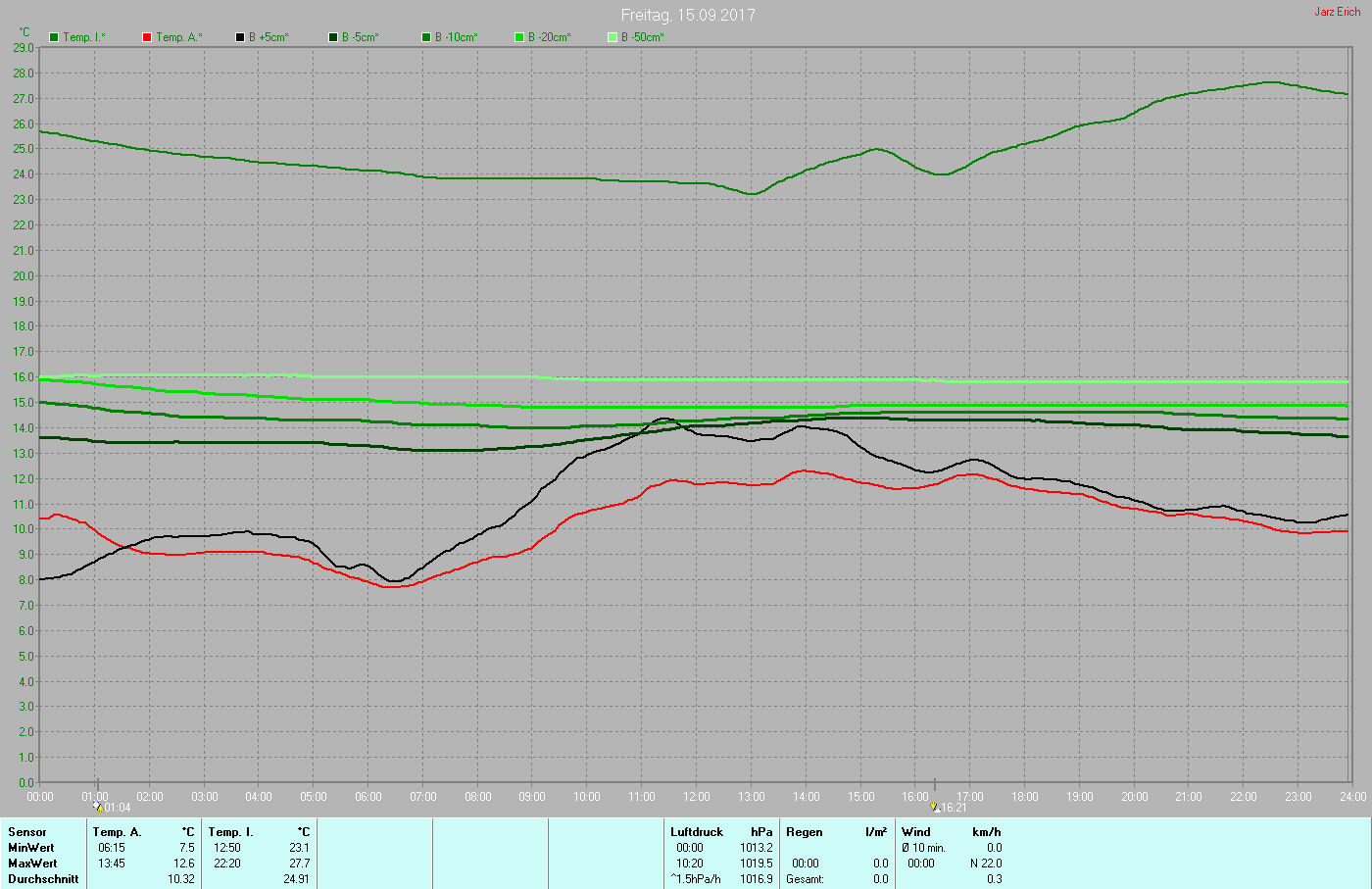Screen dimensions: 1372x889
Task: Click the pressure average '1016.9'
Action: point(757,879)
